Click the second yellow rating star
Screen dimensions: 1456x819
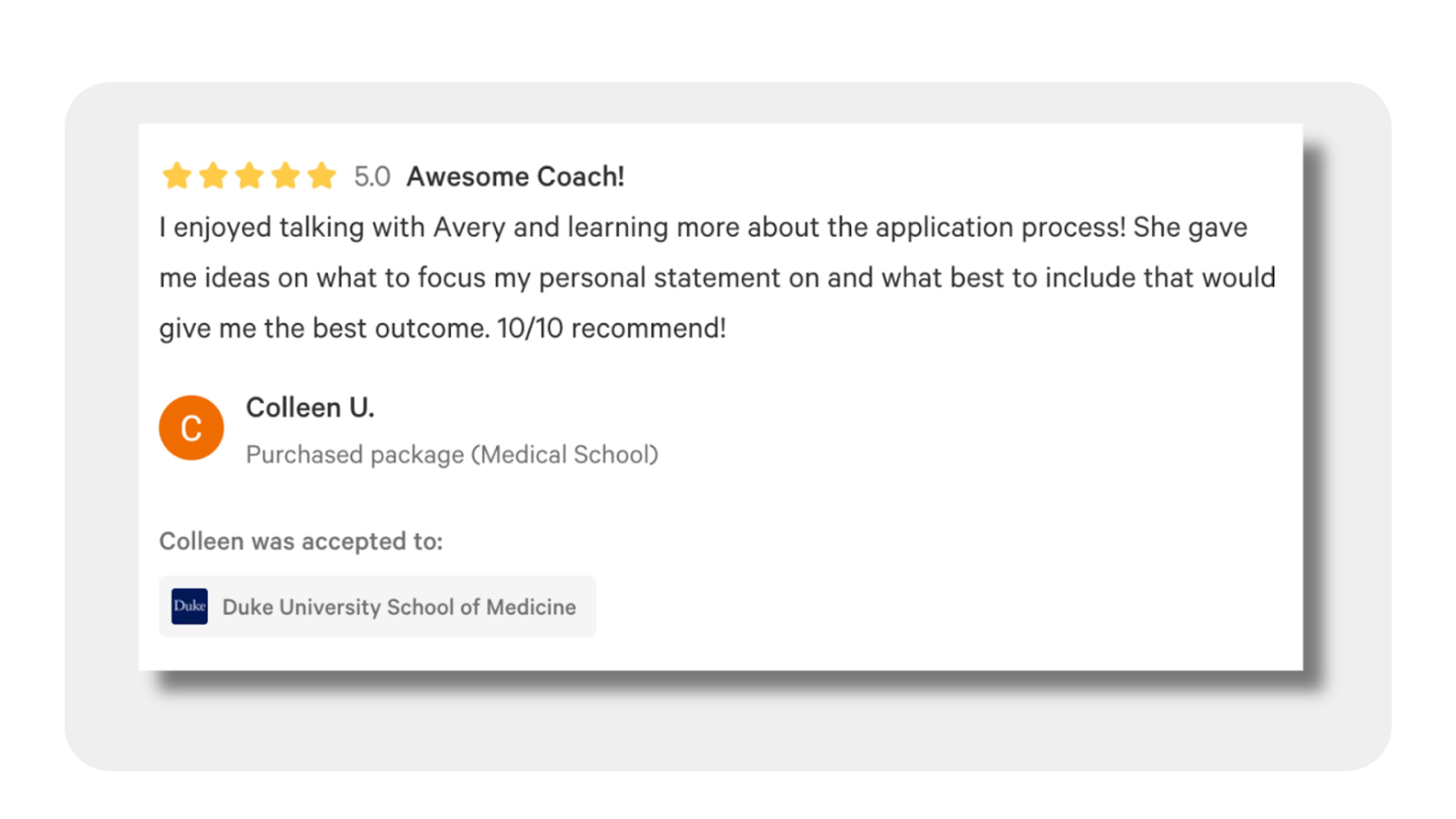point(213,176)
